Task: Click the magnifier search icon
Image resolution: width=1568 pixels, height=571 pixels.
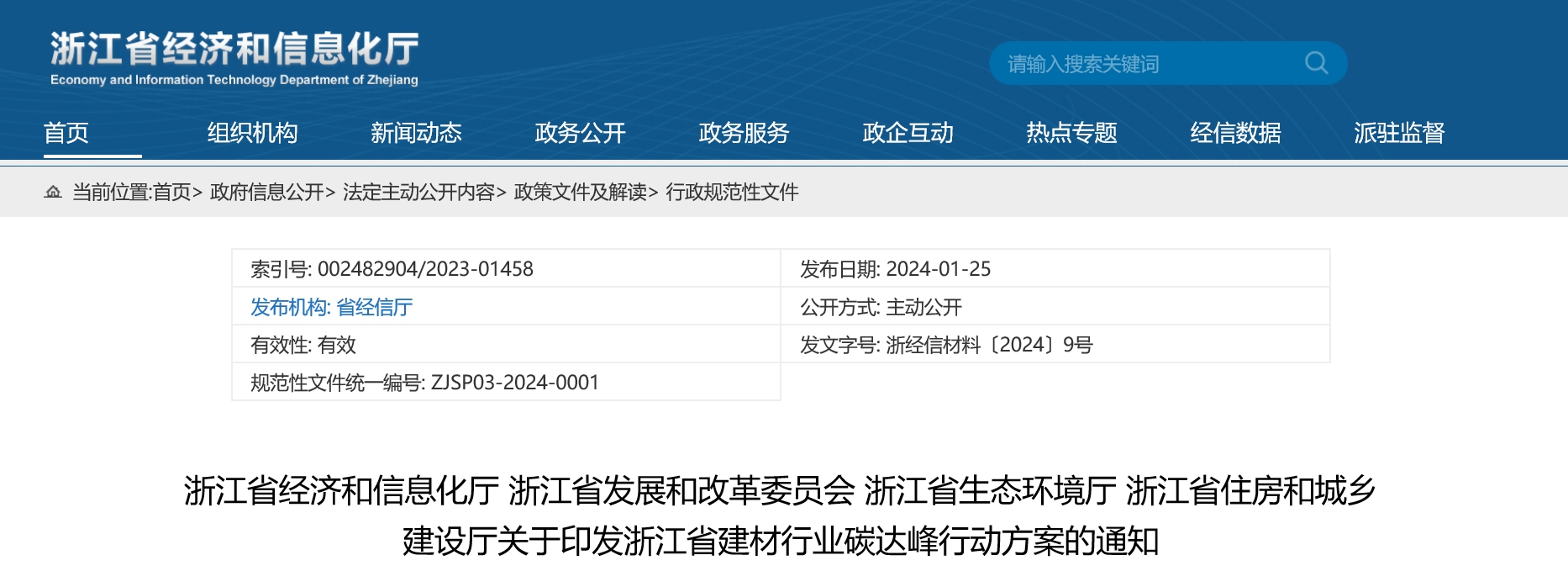Action: pyautogui.click(x=1316, y=63)
